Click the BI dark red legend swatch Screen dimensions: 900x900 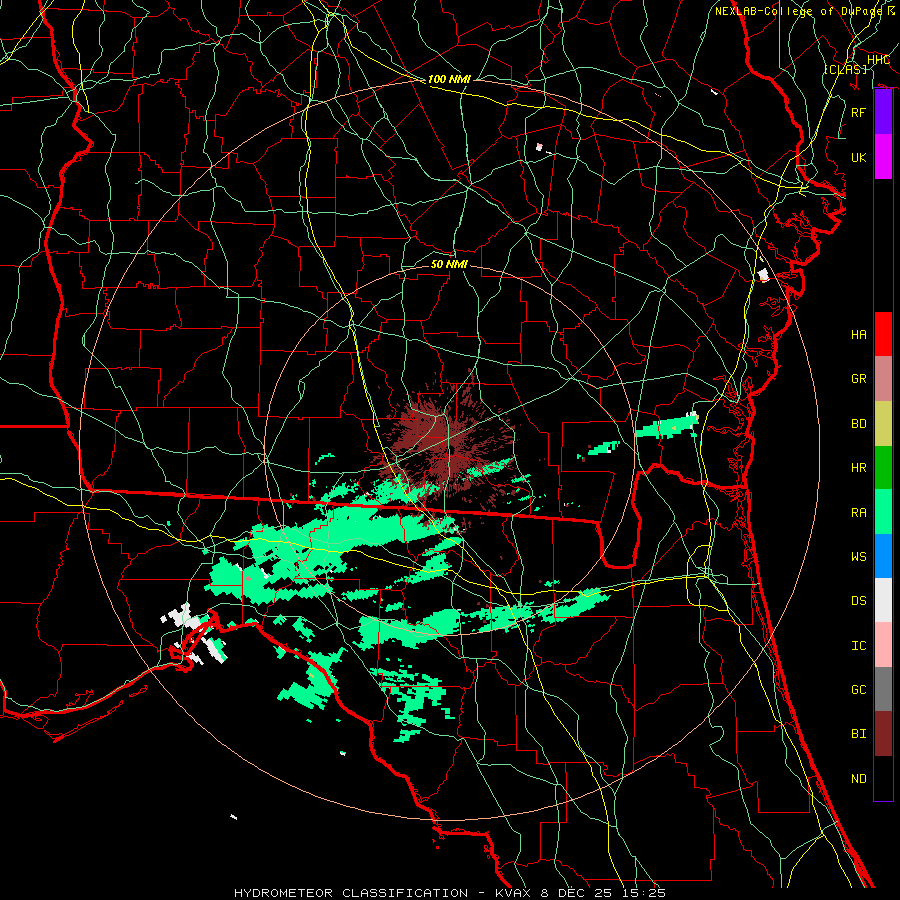883,734
